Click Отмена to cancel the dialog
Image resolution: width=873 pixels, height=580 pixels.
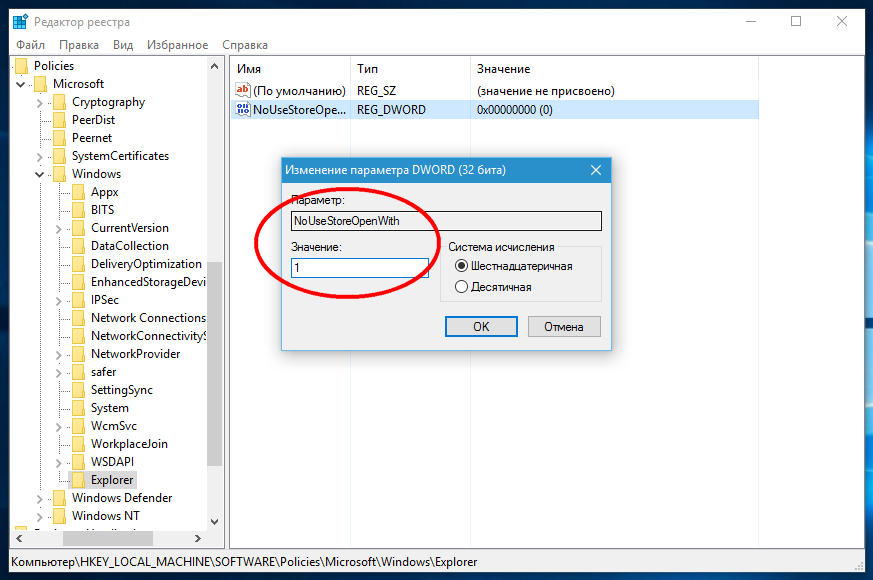point(564,327)
